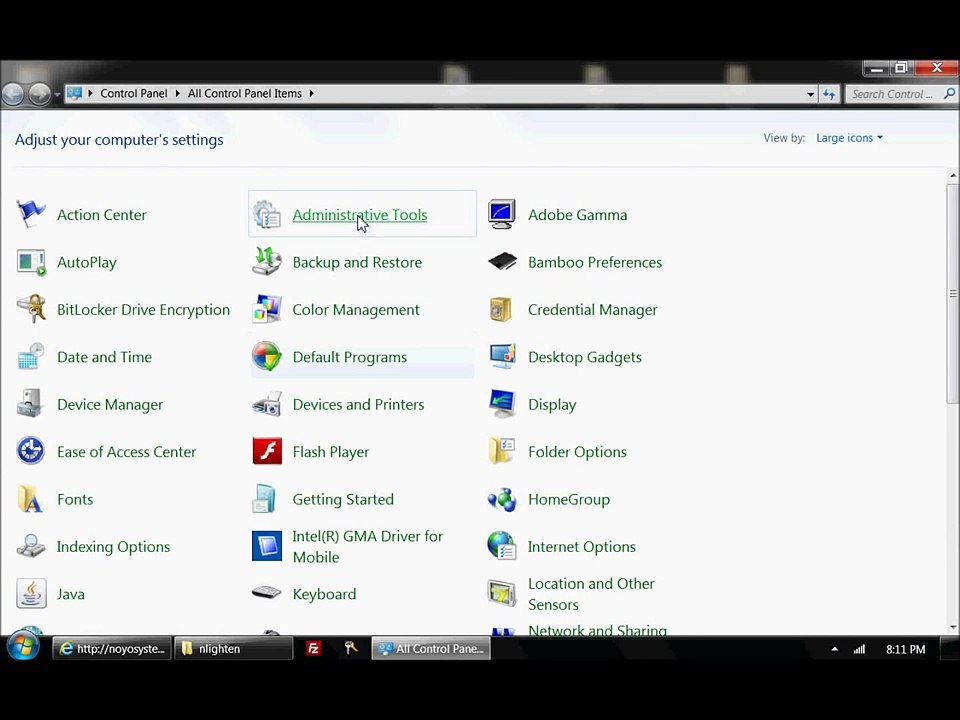The image size is (960, 720).
Task: Open the Flash Player red icon
Action: [x=267, y=452]
